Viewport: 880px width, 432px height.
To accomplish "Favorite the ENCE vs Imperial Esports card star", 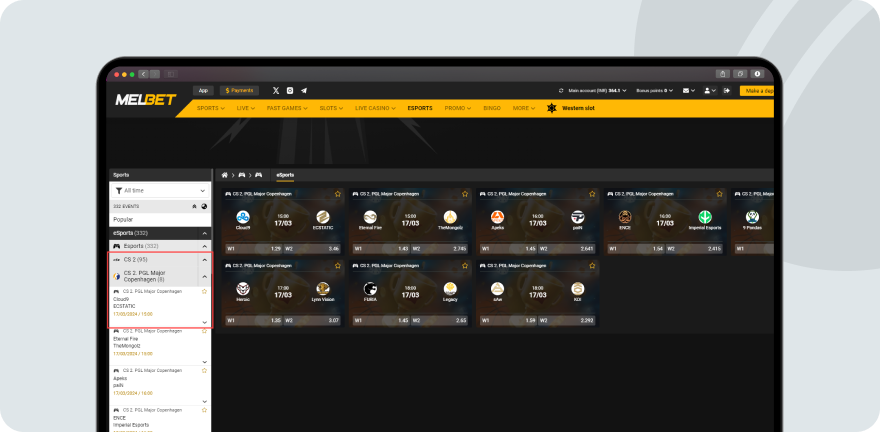I will pos(719,194).
